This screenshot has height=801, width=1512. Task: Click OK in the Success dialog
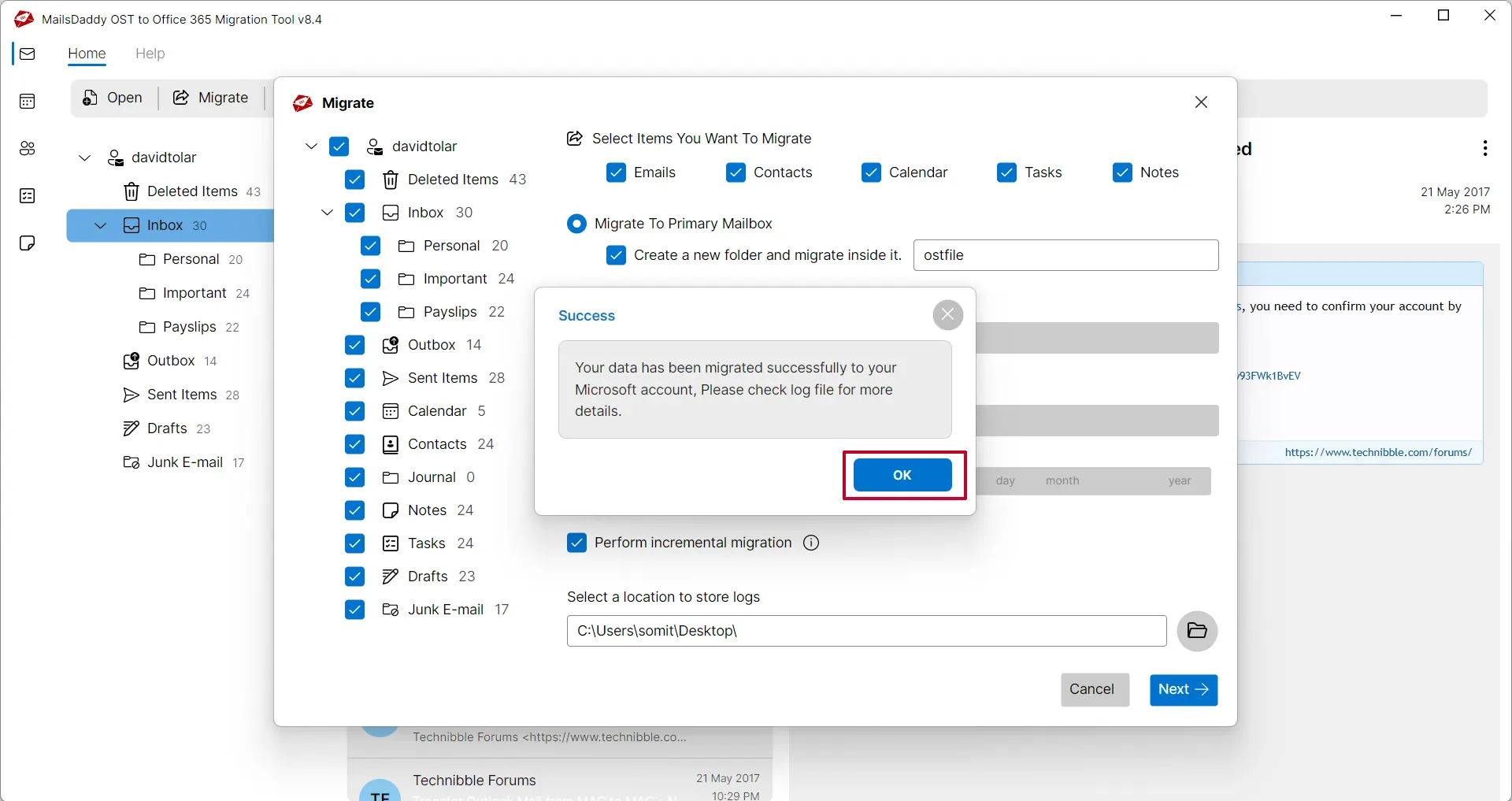[x=902, y=475]
